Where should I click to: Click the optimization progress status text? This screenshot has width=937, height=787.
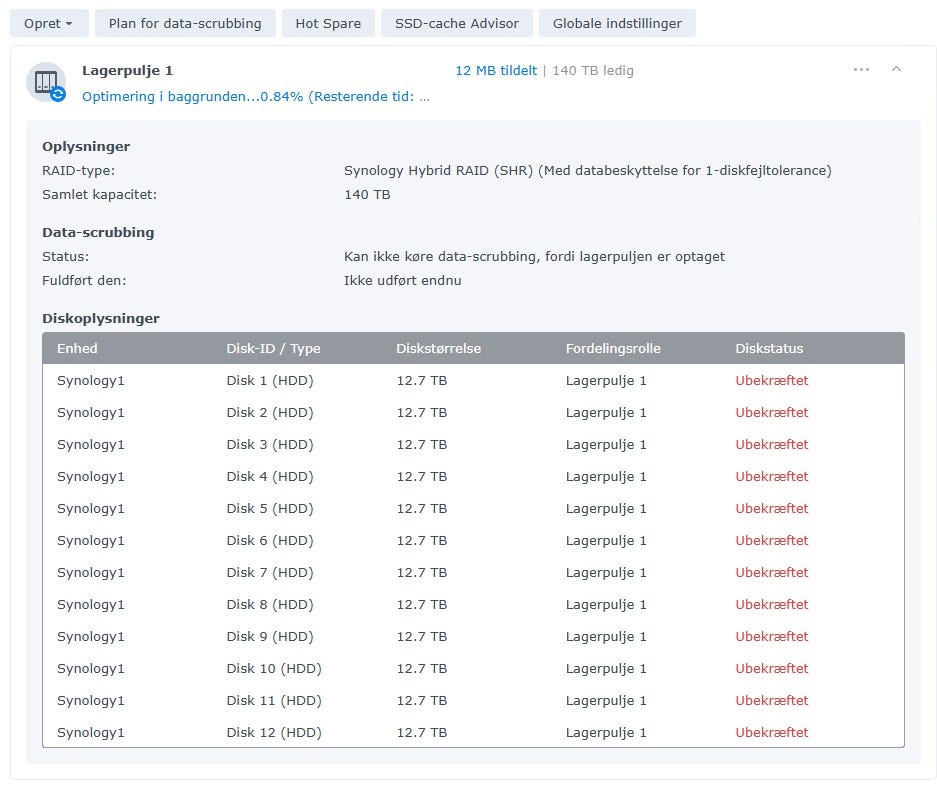256,97
